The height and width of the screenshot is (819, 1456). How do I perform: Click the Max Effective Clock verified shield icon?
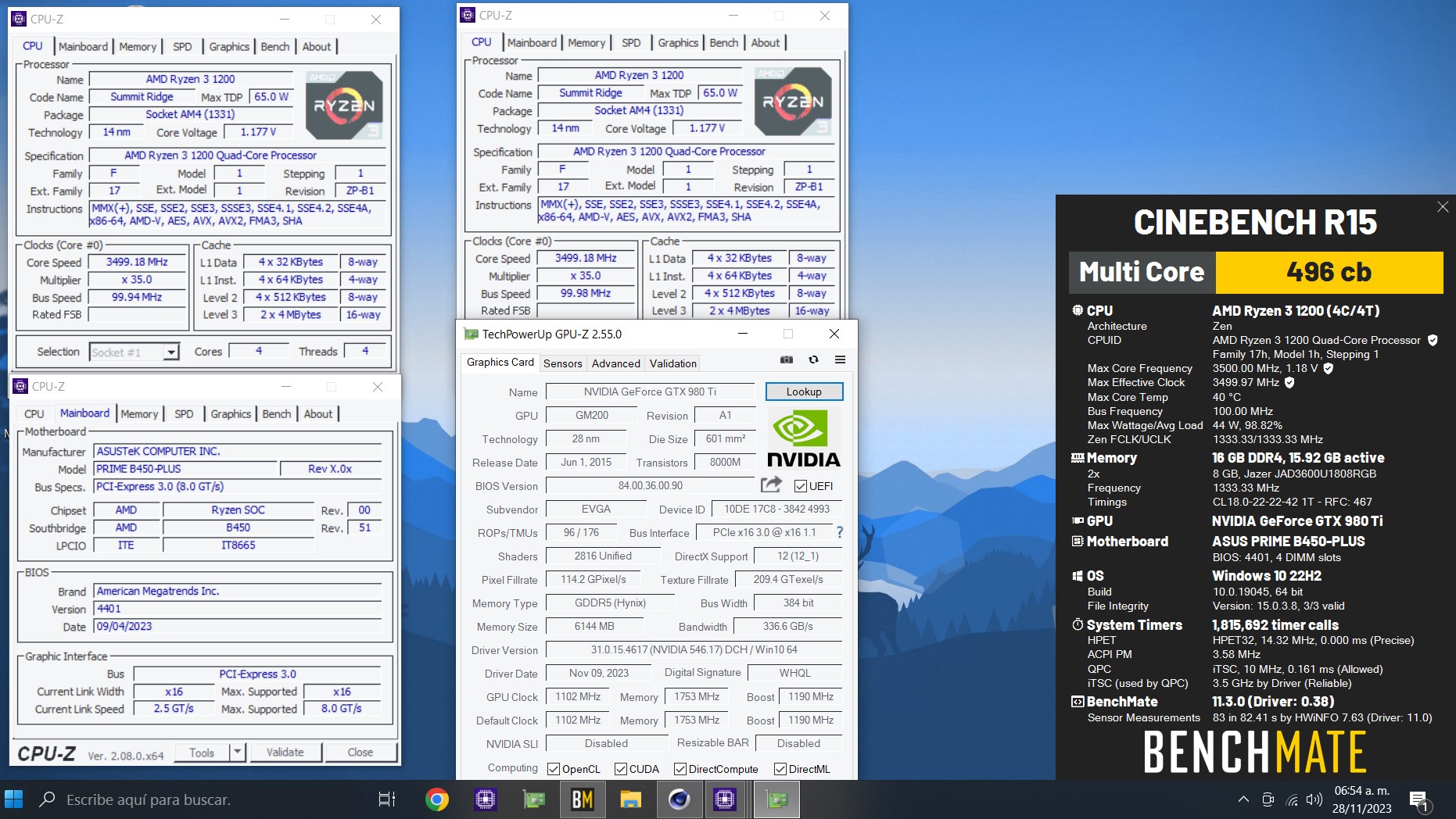(x=1289, y=382)
